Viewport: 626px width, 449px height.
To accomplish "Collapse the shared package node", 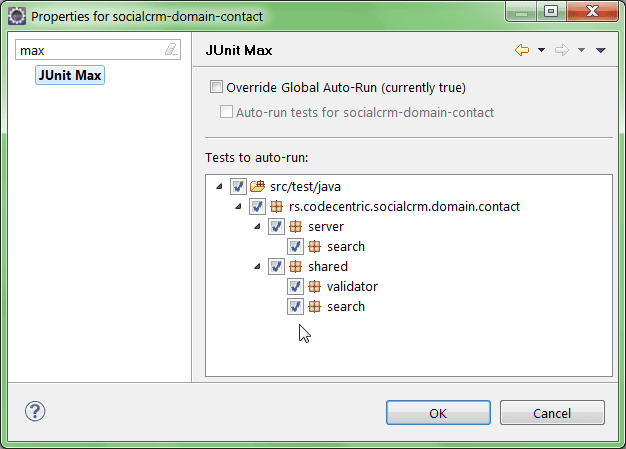I will (x=258, y=267).
